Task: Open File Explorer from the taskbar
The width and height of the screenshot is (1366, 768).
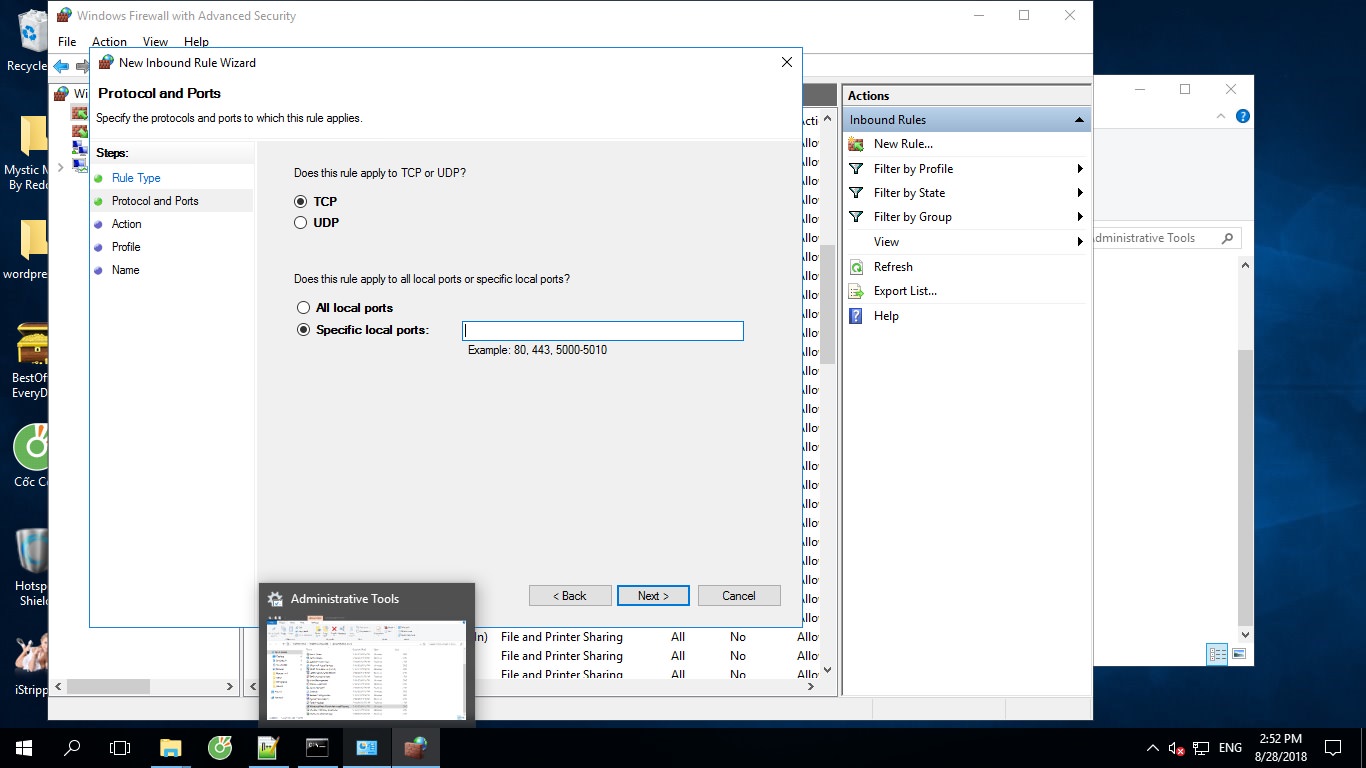Action: (171, 748)
